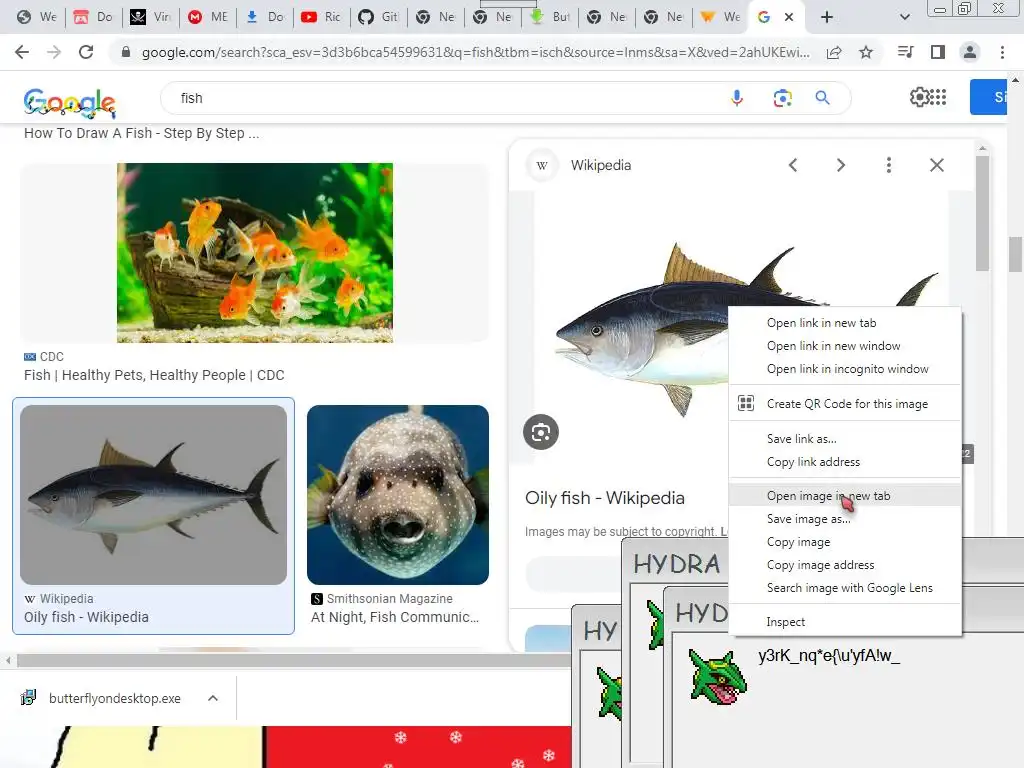Select Save link as...
This screenshot has width=1024, height=768.
pos(845,439)
